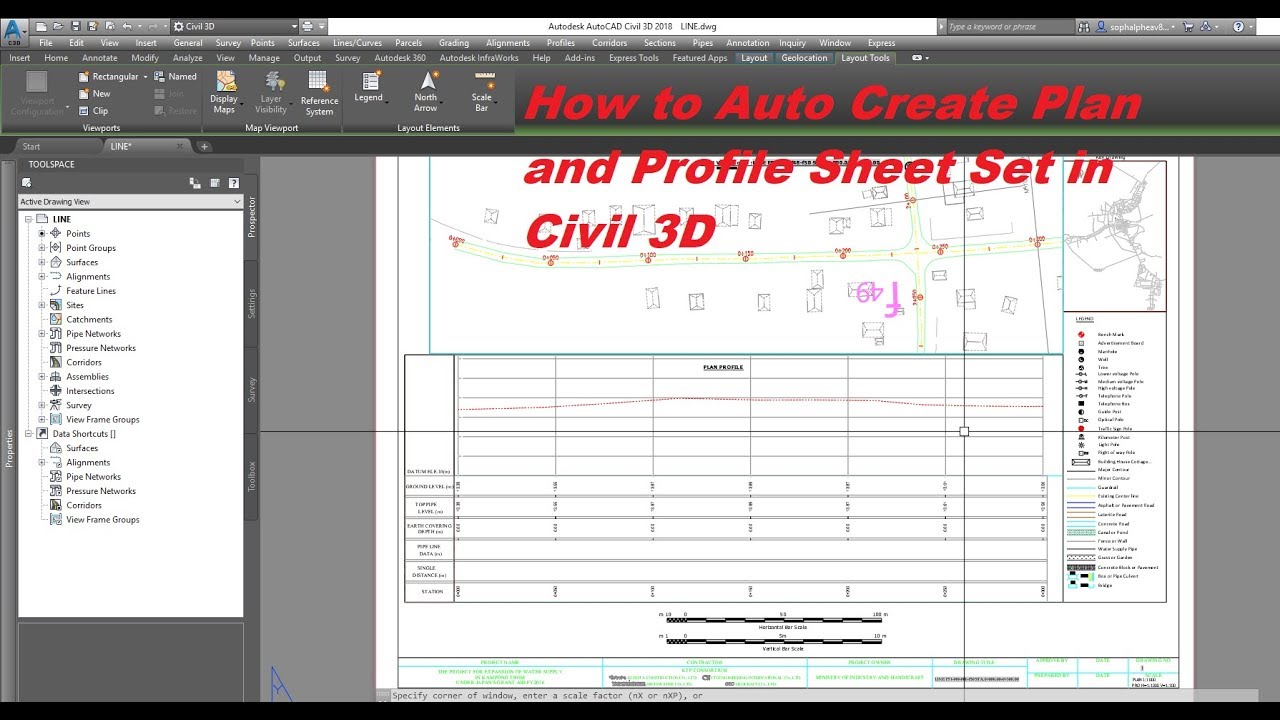Collapse the Data Shortcuts tree node
Image resolution: width=1280 pixels, height=720 pixels.
(29, 434)
